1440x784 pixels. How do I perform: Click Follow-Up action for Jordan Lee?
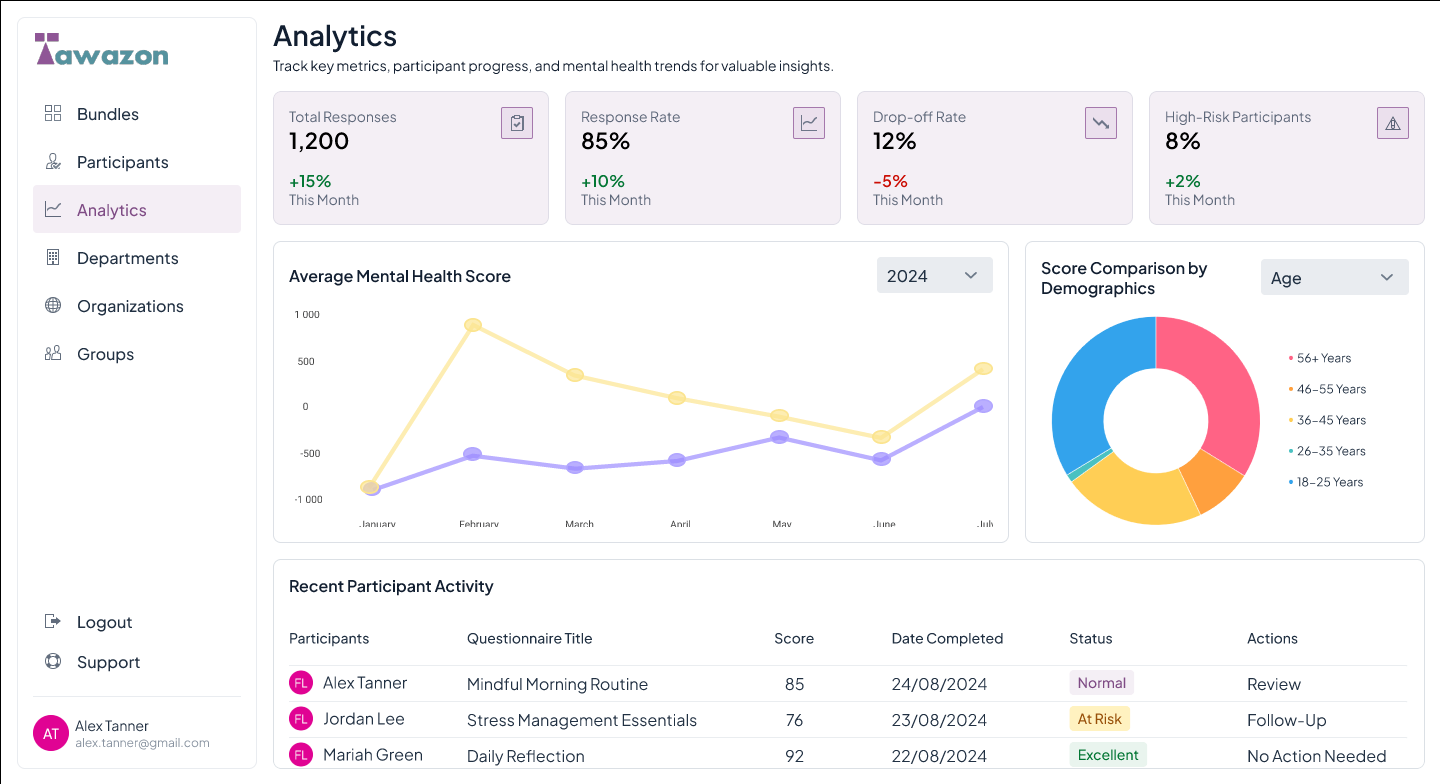point(1286,721)
